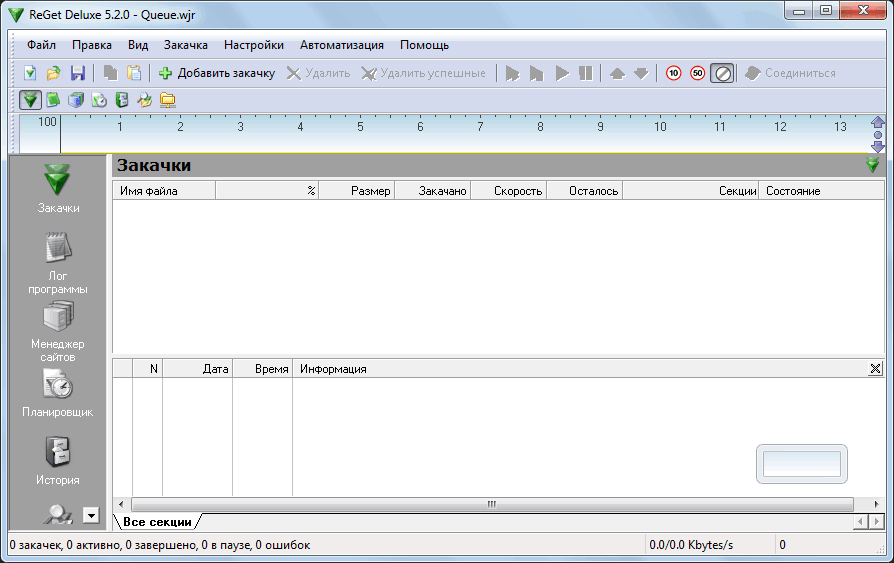894x563 pixels.
Task: Open the Автоматизация menu
Action: [342, 45]
